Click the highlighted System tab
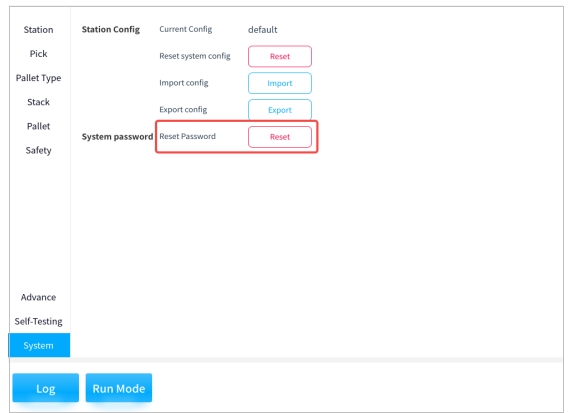The height and width of the screenshot is (413, 573). (39, 345)
